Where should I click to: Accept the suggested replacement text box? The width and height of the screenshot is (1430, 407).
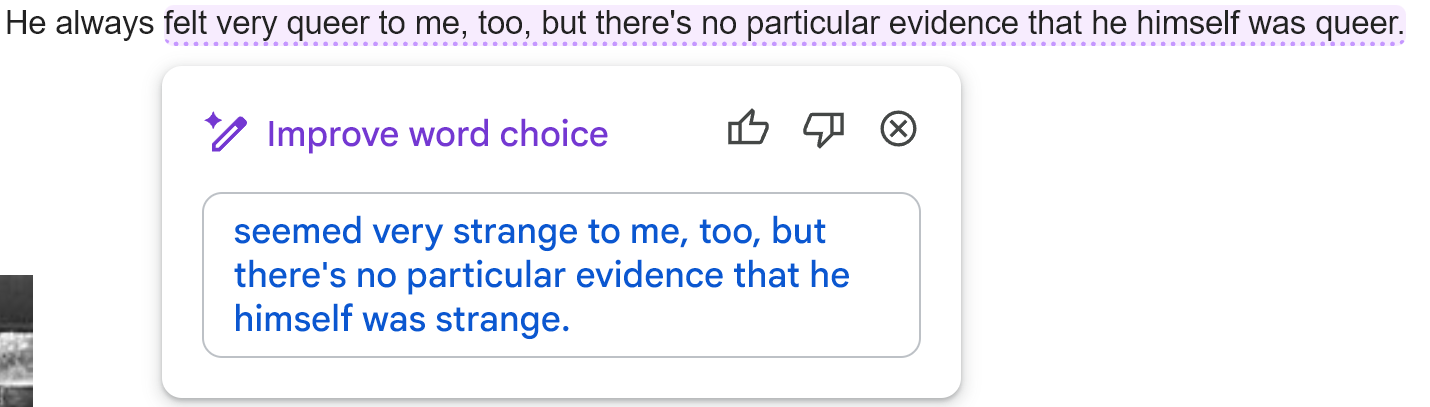pyautogui.click(x=561, y=275)
